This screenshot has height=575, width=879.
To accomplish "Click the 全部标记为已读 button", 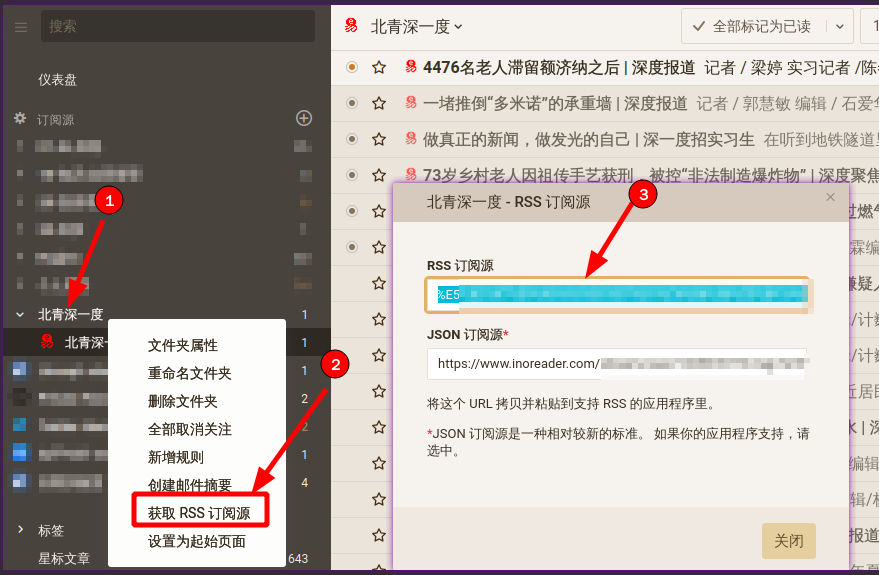I will tap(754, 26).
